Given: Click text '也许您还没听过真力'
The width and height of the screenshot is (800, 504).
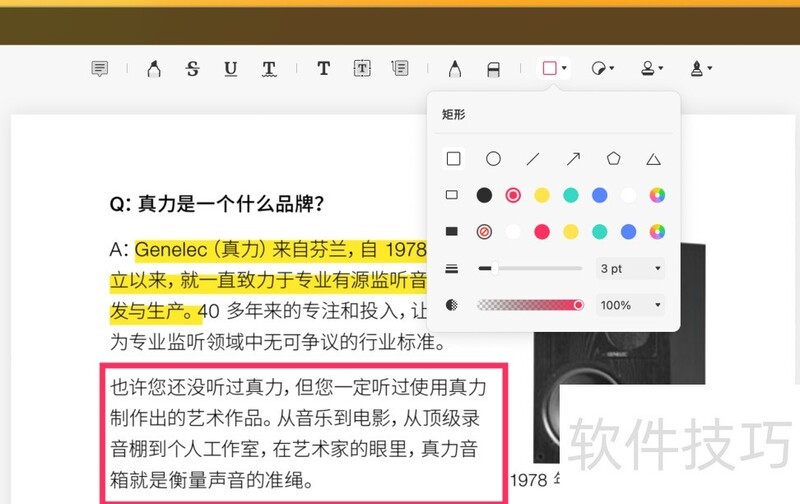Looking at the screenshot, I should pyautogui.click(x=197, y=388).
